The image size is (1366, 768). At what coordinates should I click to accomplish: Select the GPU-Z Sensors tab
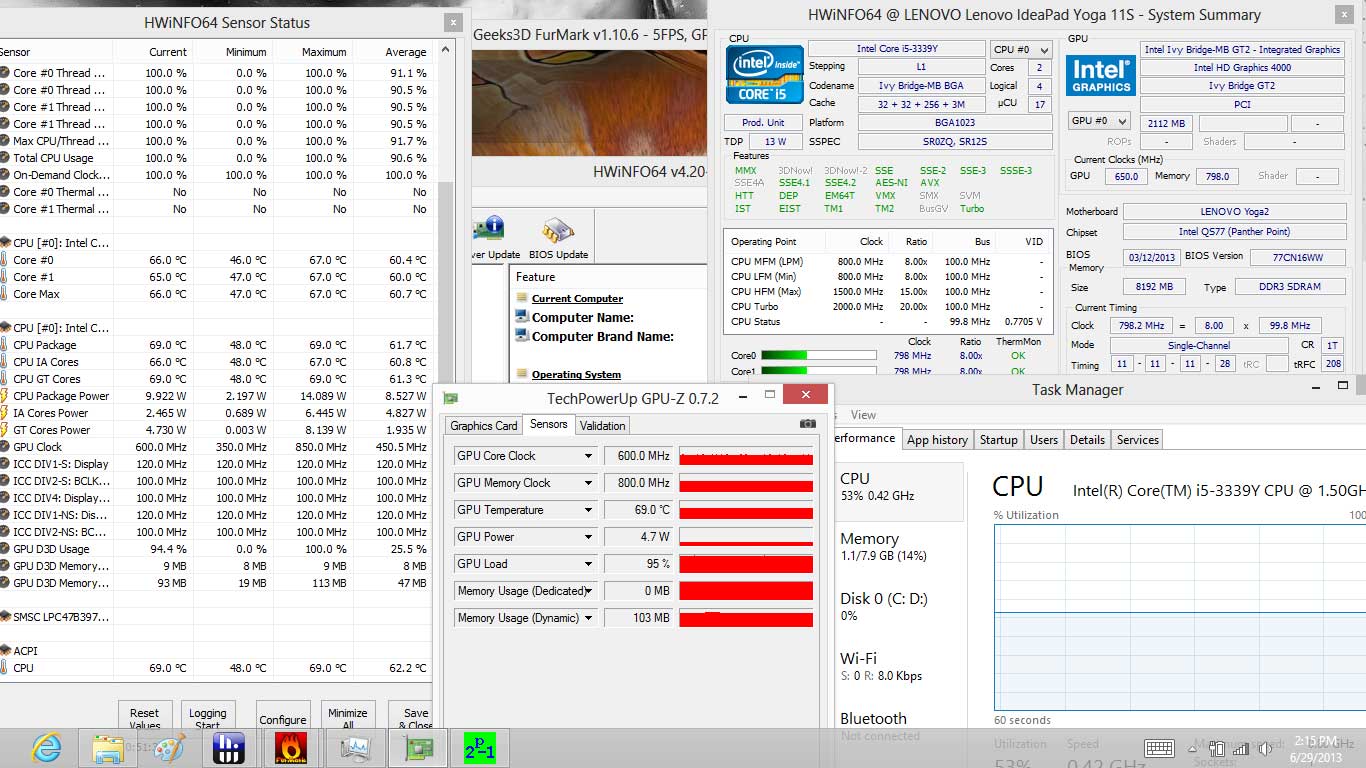pos(549,424)
